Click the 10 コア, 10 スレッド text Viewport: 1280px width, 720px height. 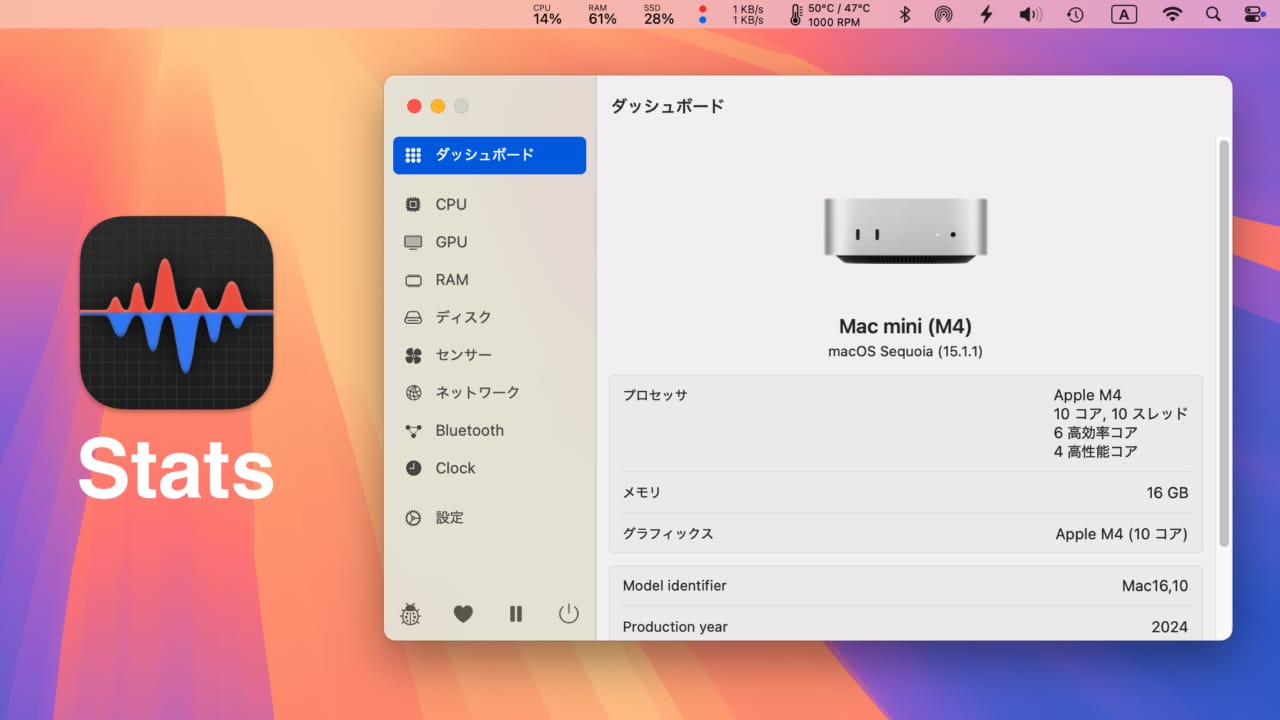(x=1121, y=414)
